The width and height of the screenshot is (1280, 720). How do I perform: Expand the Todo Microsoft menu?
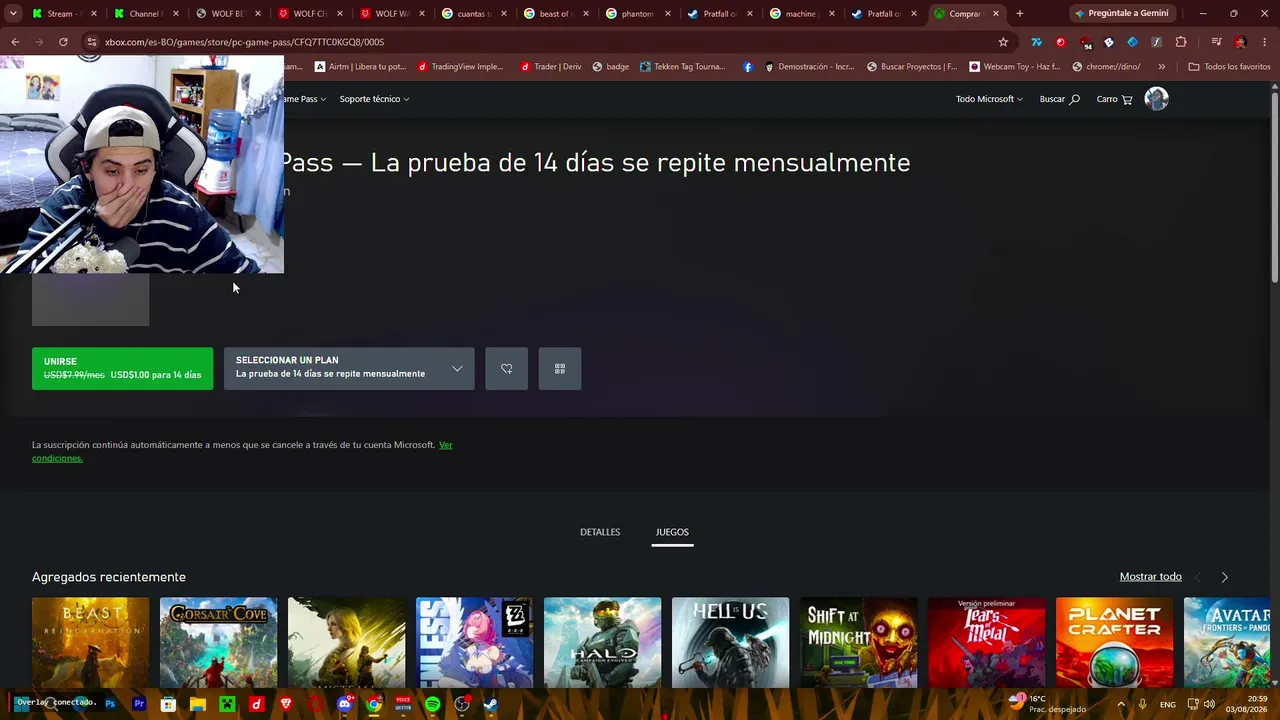pos(989,99)
